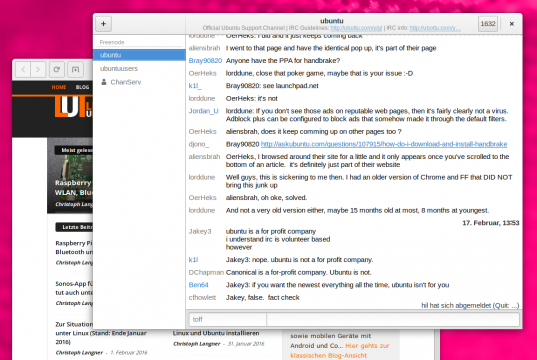Click the Freenode network label
537x360 pixels.
point(112,42)
